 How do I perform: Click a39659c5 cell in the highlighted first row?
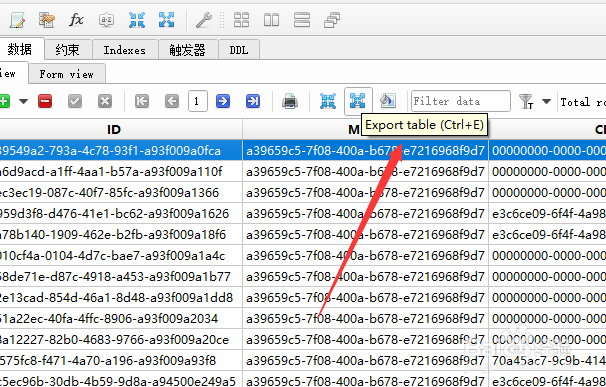[x=365, y=150]
